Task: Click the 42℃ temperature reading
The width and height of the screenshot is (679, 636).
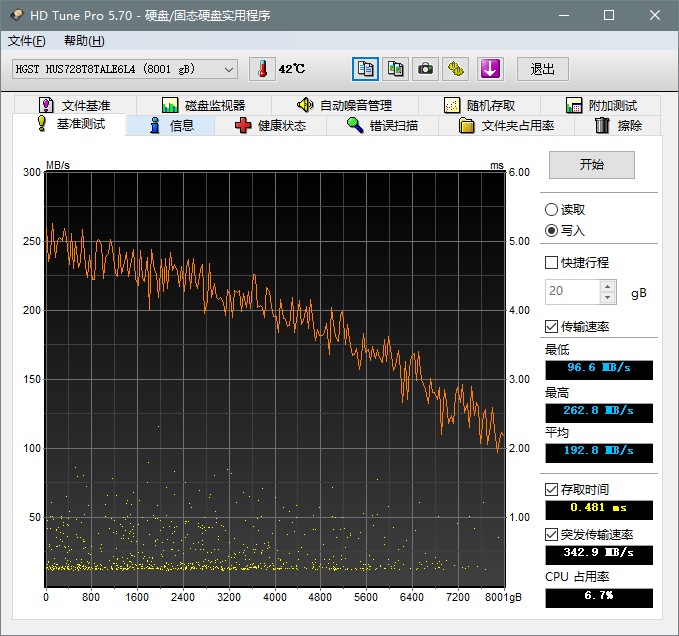Action: click(x=291, y=69)
